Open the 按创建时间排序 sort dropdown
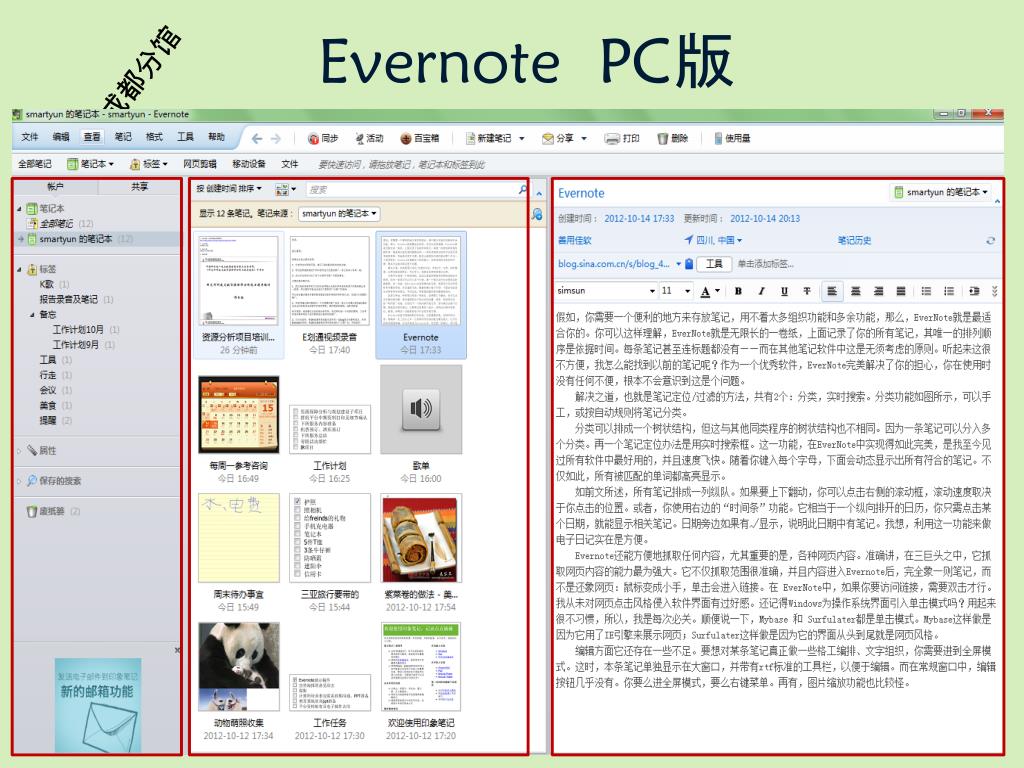This screenshot has height=768, width=1024. [x=229, y=189]
